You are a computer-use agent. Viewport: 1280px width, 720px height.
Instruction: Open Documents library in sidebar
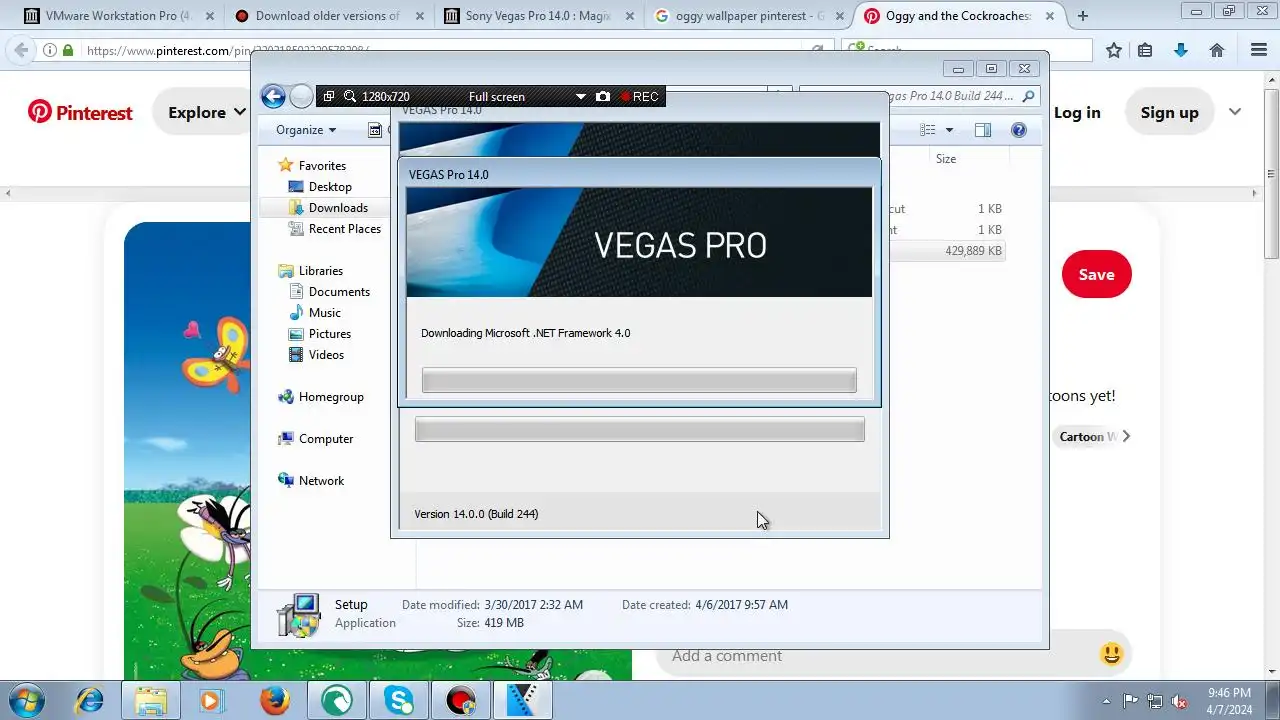(x=339, y=292)
